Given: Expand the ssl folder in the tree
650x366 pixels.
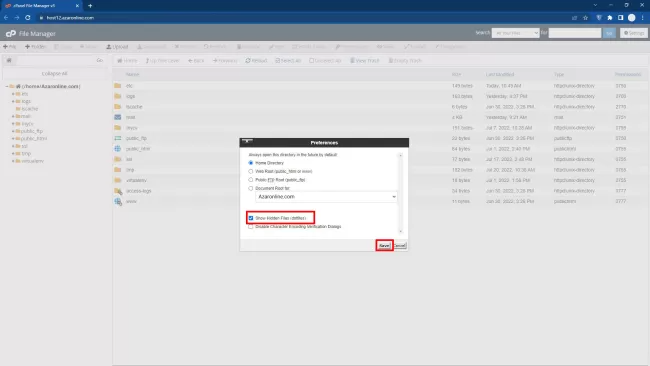Looking at the screenshot, I should pyautogui.click(x=13, y=146).
